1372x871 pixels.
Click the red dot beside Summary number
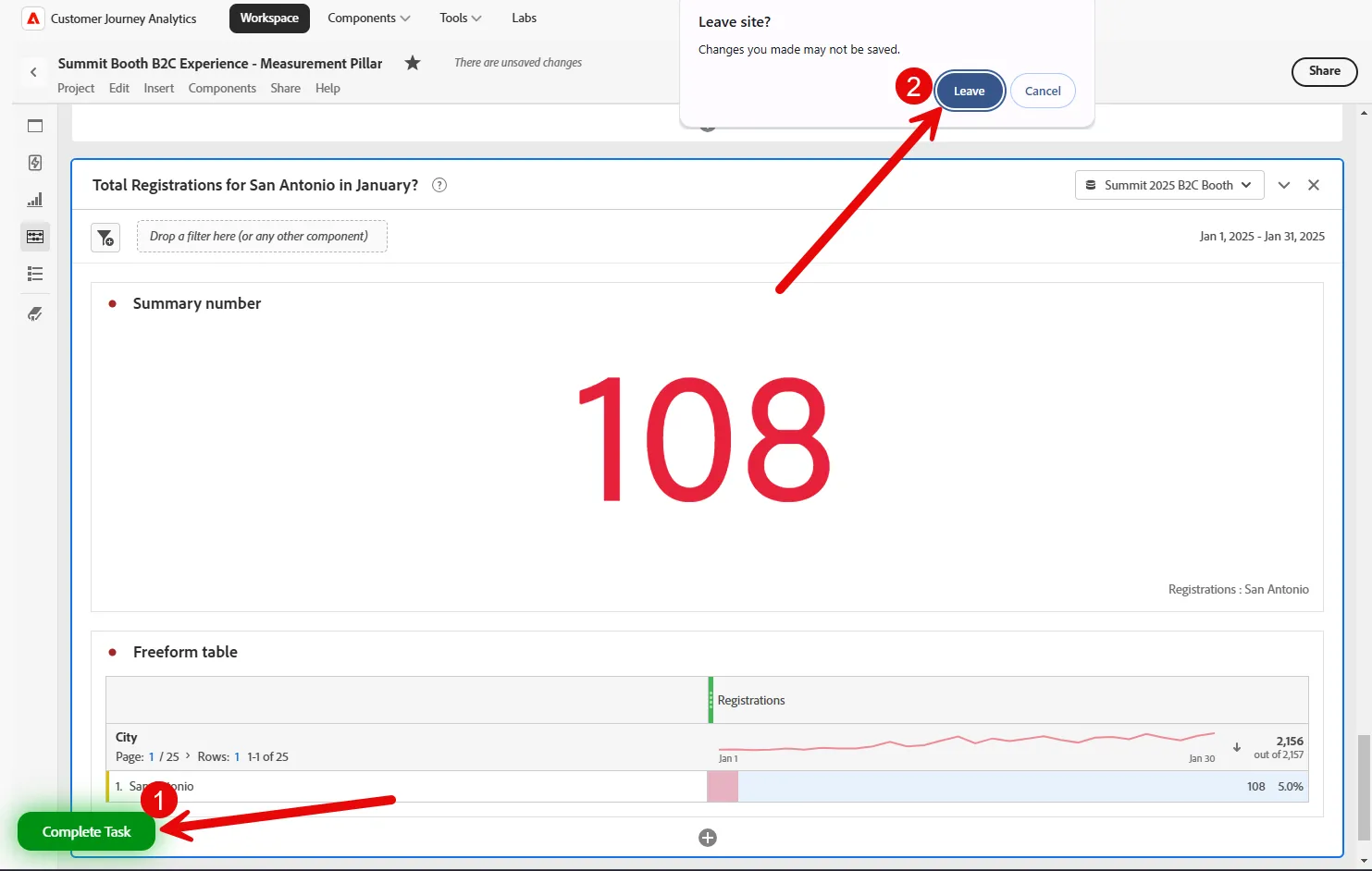(x=113, y=303)
